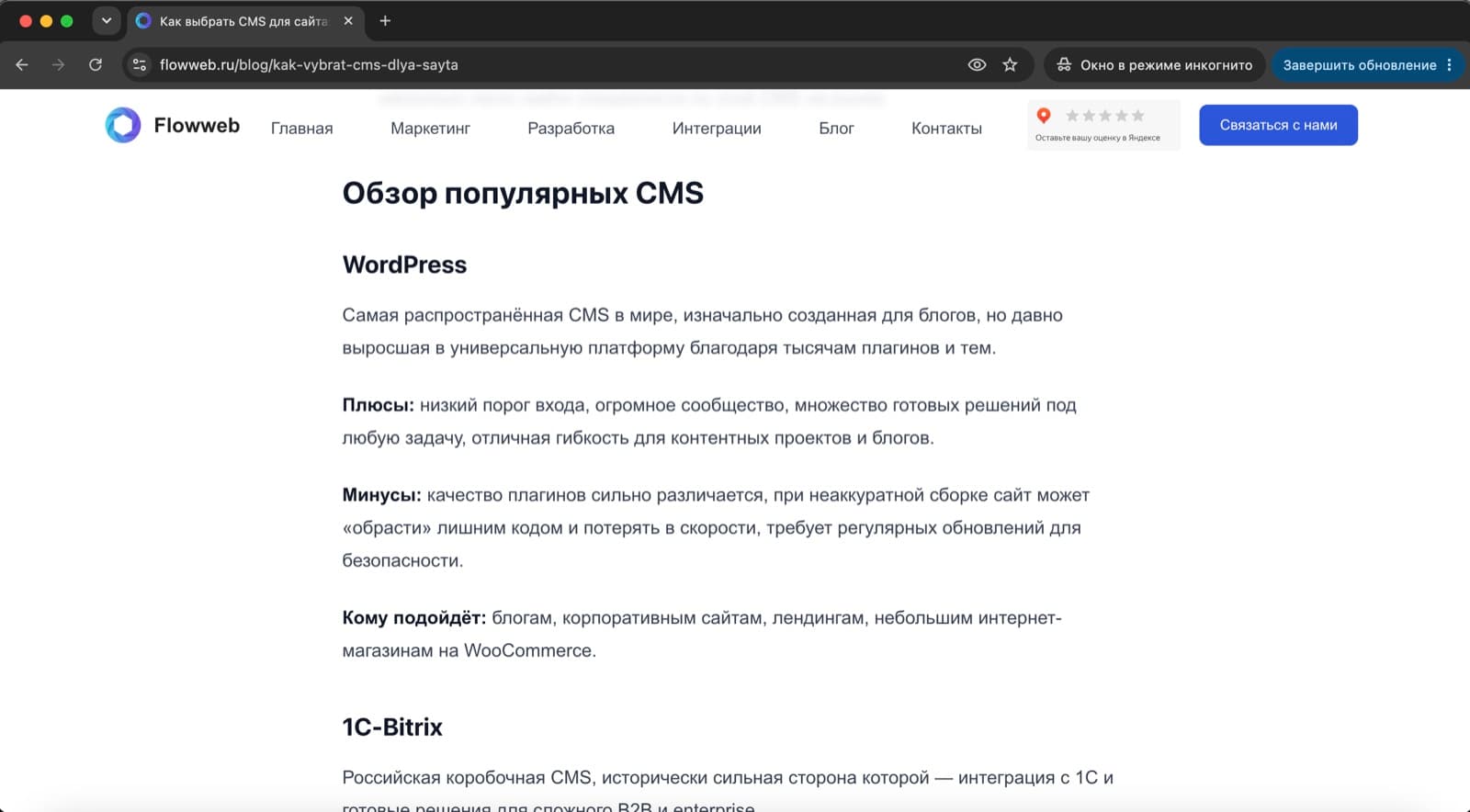Go back with the browser back arrow

pyautogui.click(x=22, y=65)
